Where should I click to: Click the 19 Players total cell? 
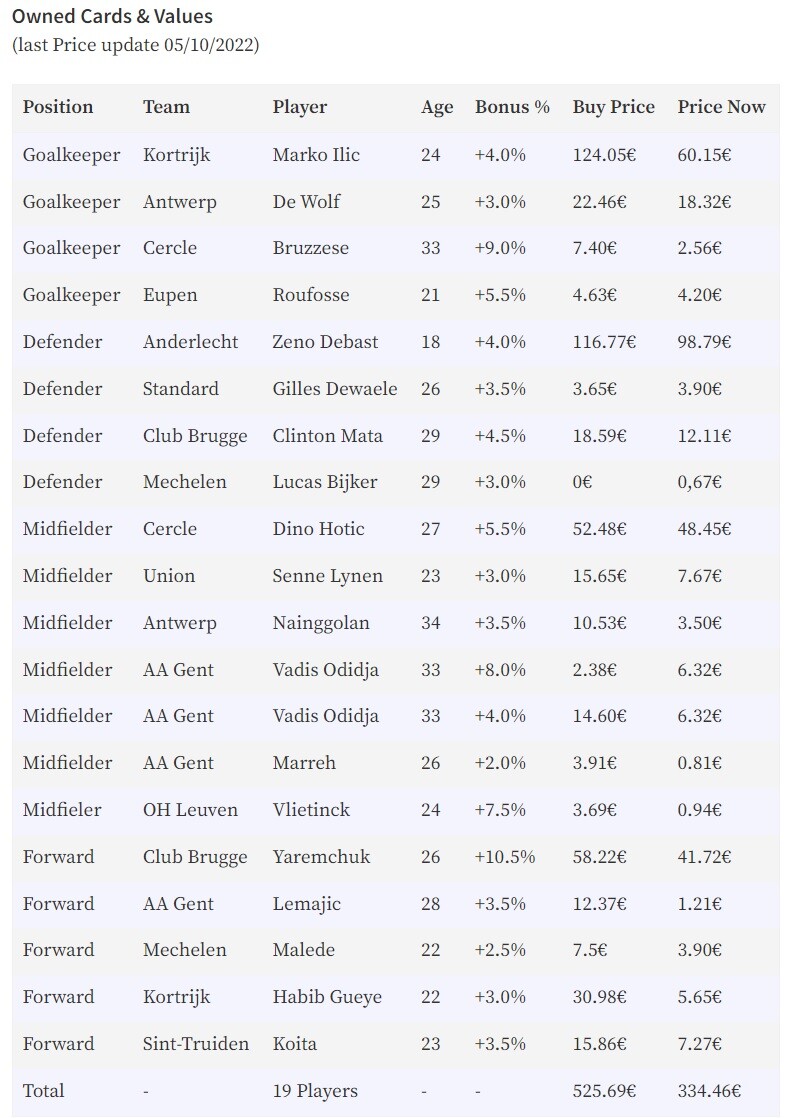315,1091
